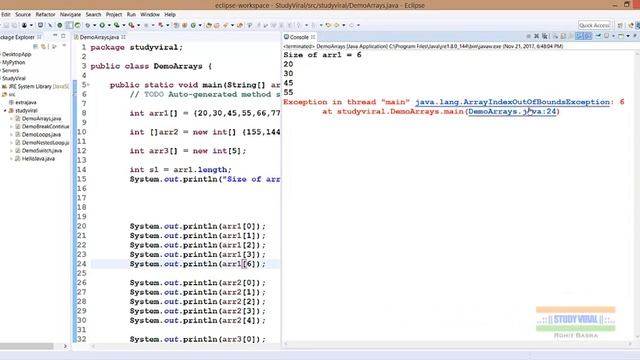Switch to Java perspective icon at top right

coord(631,25)
